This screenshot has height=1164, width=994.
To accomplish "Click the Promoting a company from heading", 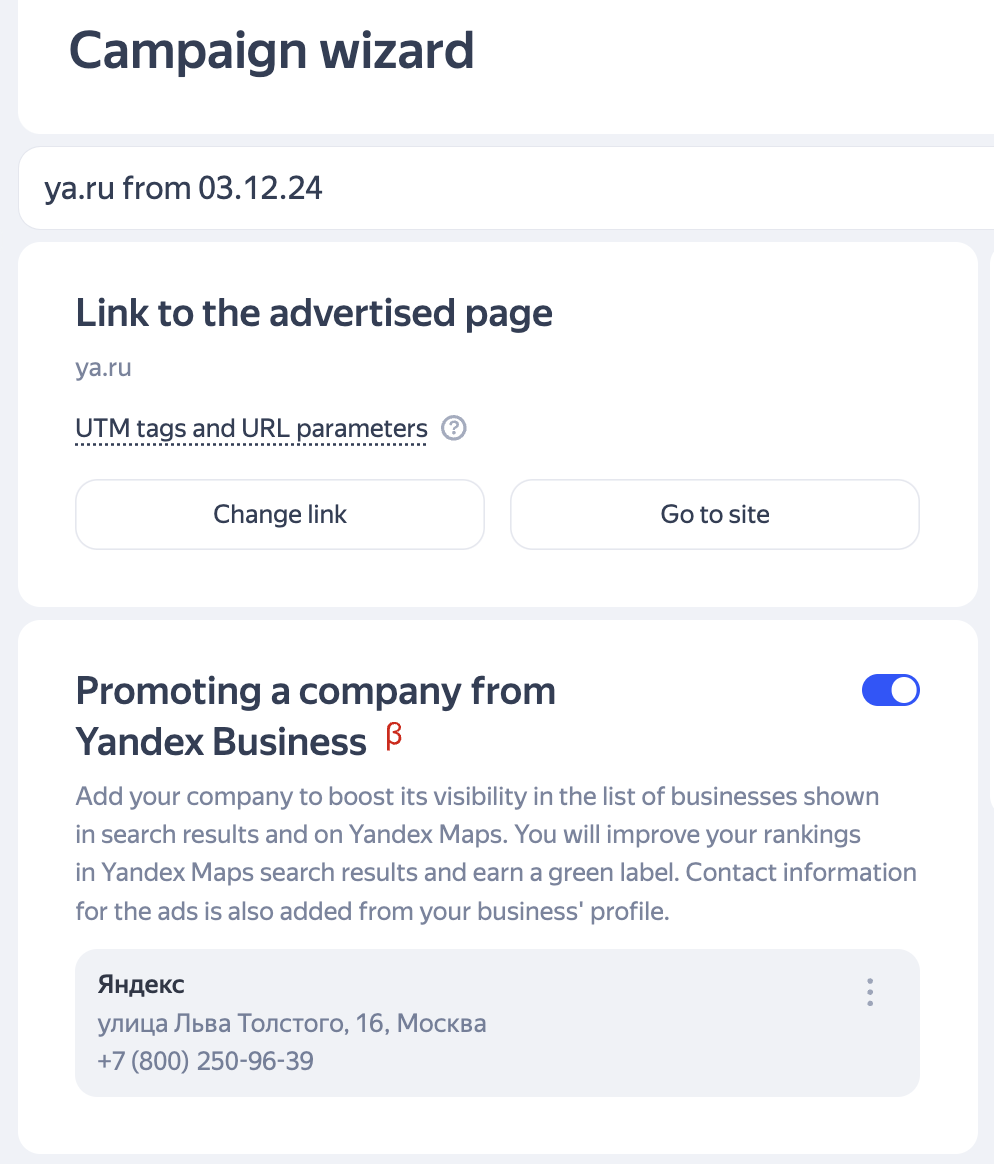I will [315, 691].
